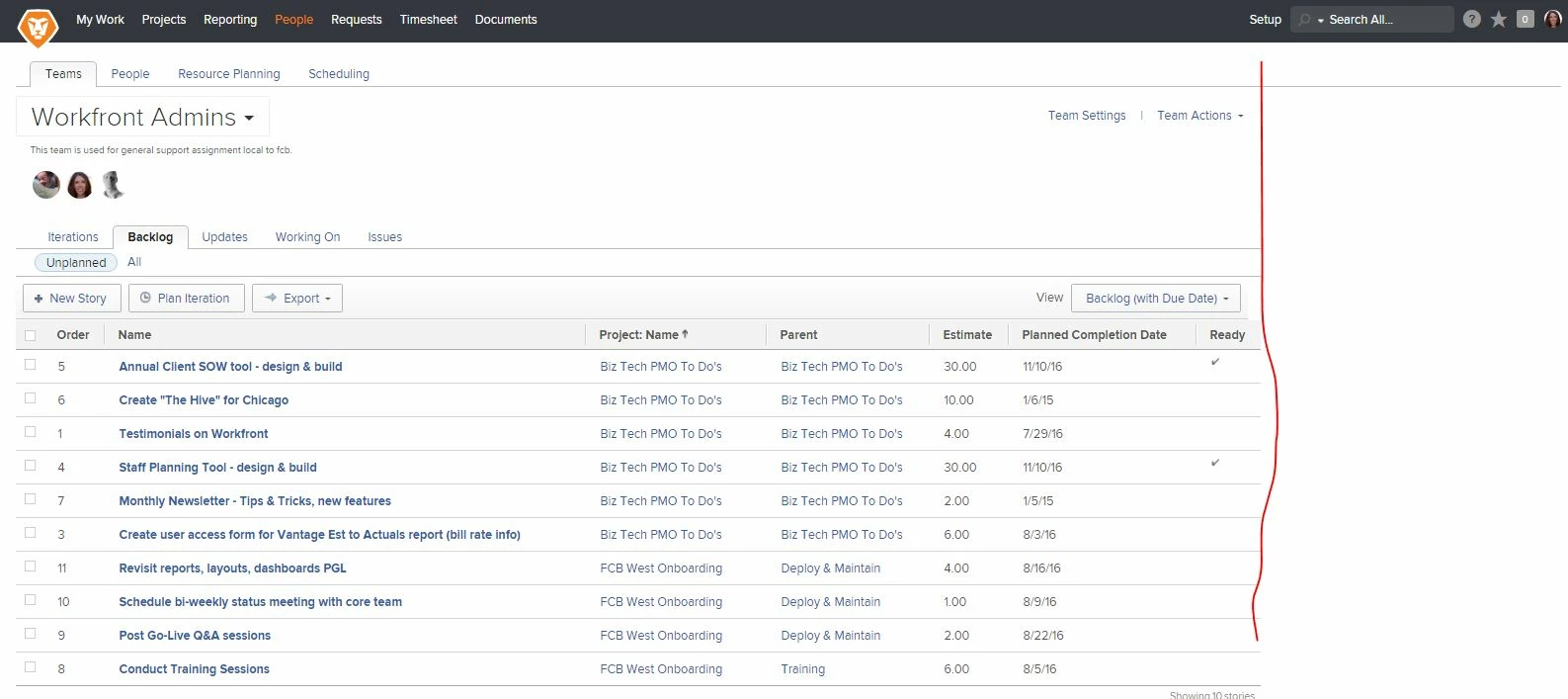Check the Create "The Hive" for Chicago row
The image size is (1568, 699).
[x=30, y=398]
